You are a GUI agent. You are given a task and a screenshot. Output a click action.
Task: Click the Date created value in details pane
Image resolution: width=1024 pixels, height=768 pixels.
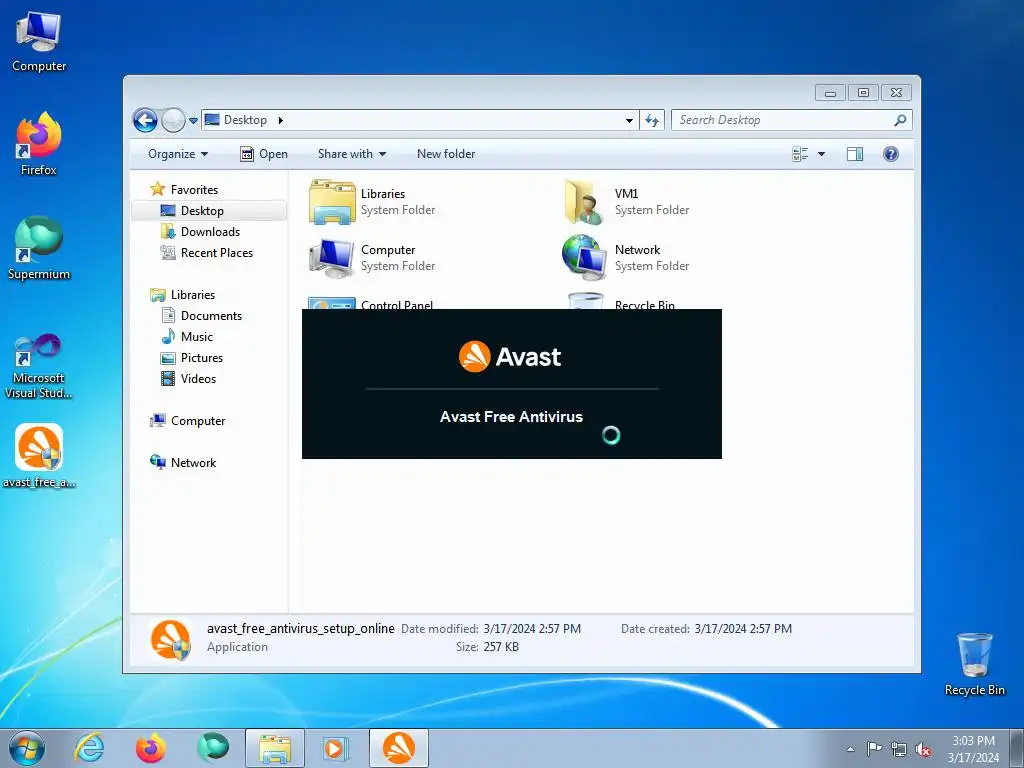pyautogui.click(x=743, y=628)
